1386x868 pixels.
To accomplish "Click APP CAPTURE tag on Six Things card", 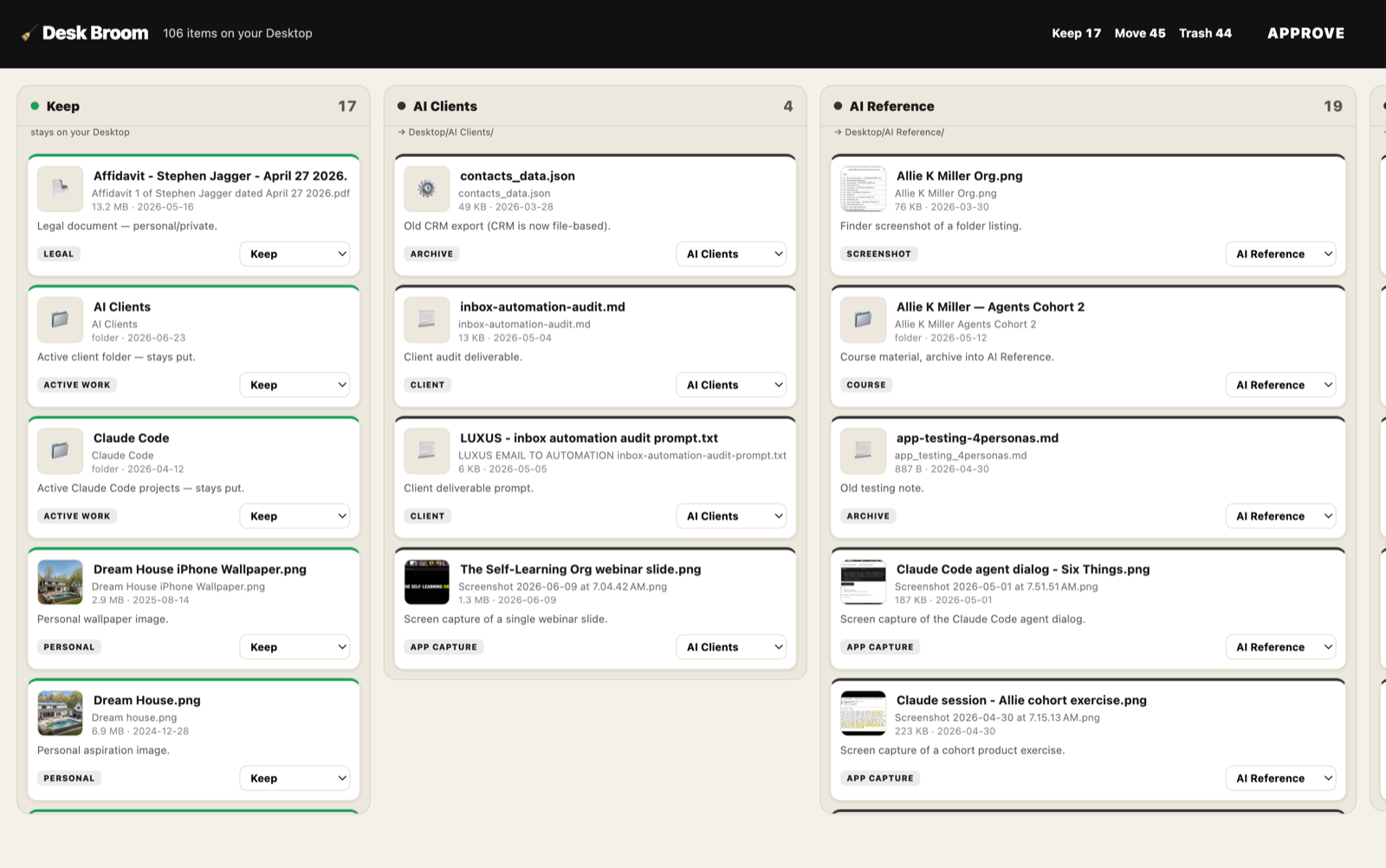I will 880,647.
